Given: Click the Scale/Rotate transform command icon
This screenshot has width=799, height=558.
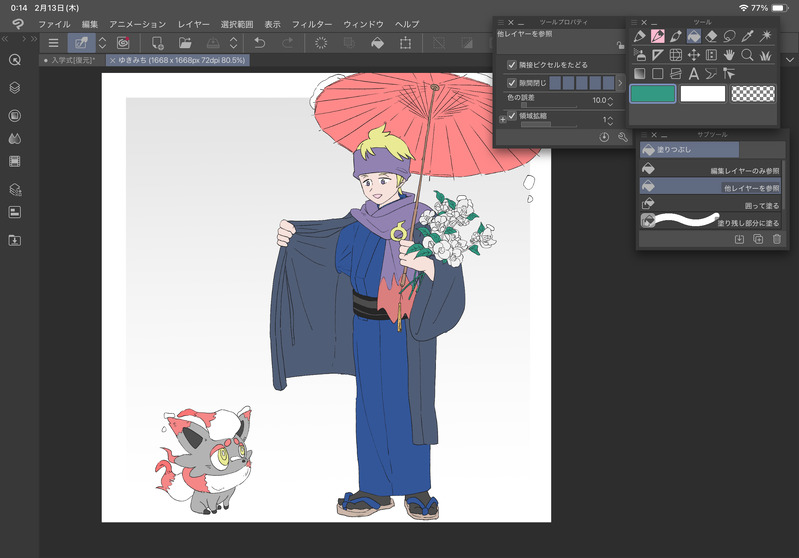Looking at the screenshot, I should point(406,43).
